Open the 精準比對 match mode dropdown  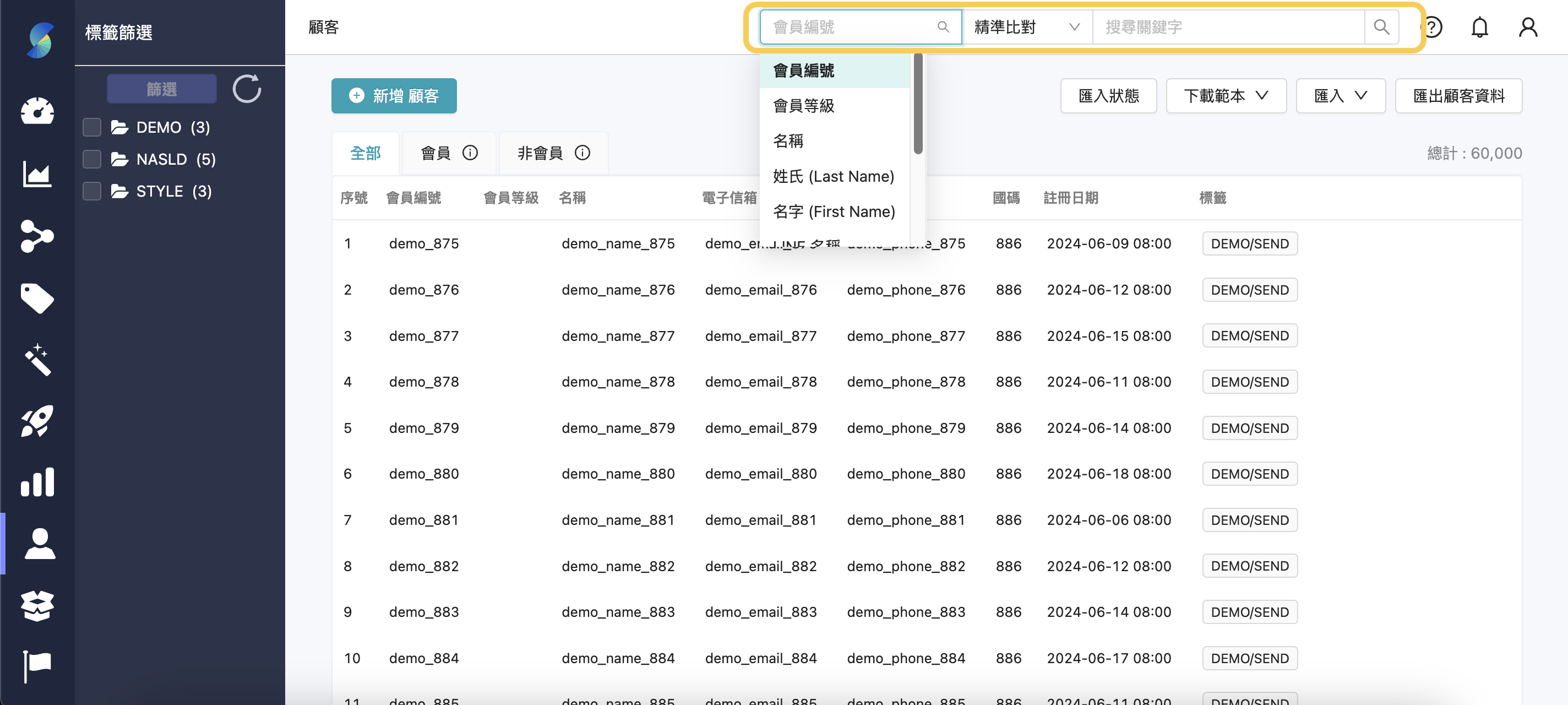tap(1026, 27)
